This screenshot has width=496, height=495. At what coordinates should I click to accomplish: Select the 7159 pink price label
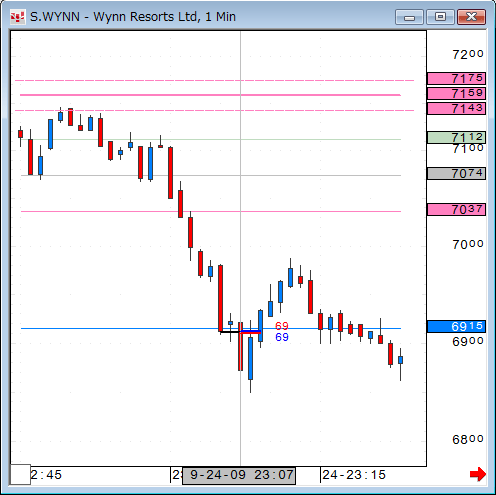pos(456,93)
